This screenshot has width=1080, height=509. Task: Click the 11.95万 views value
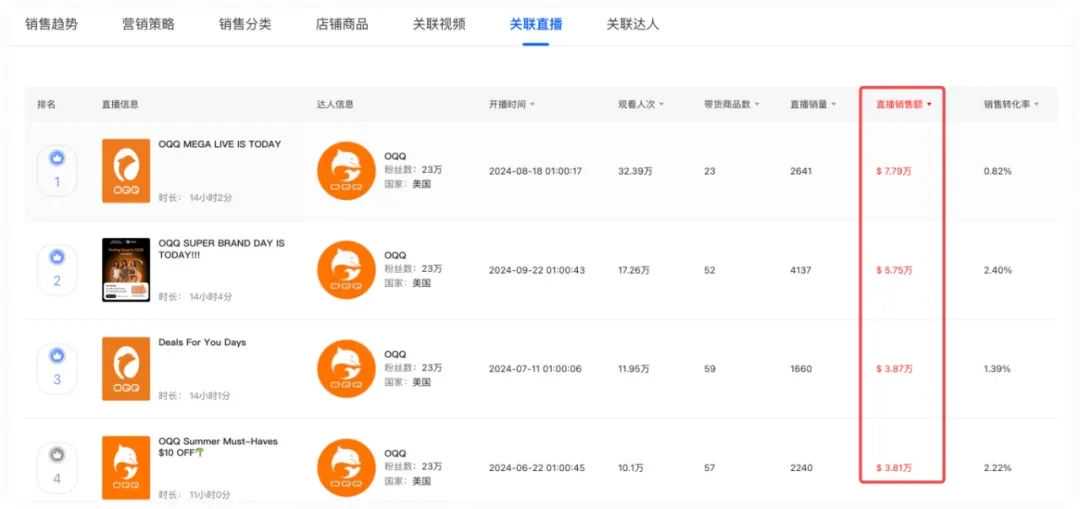tap(634, 368)
